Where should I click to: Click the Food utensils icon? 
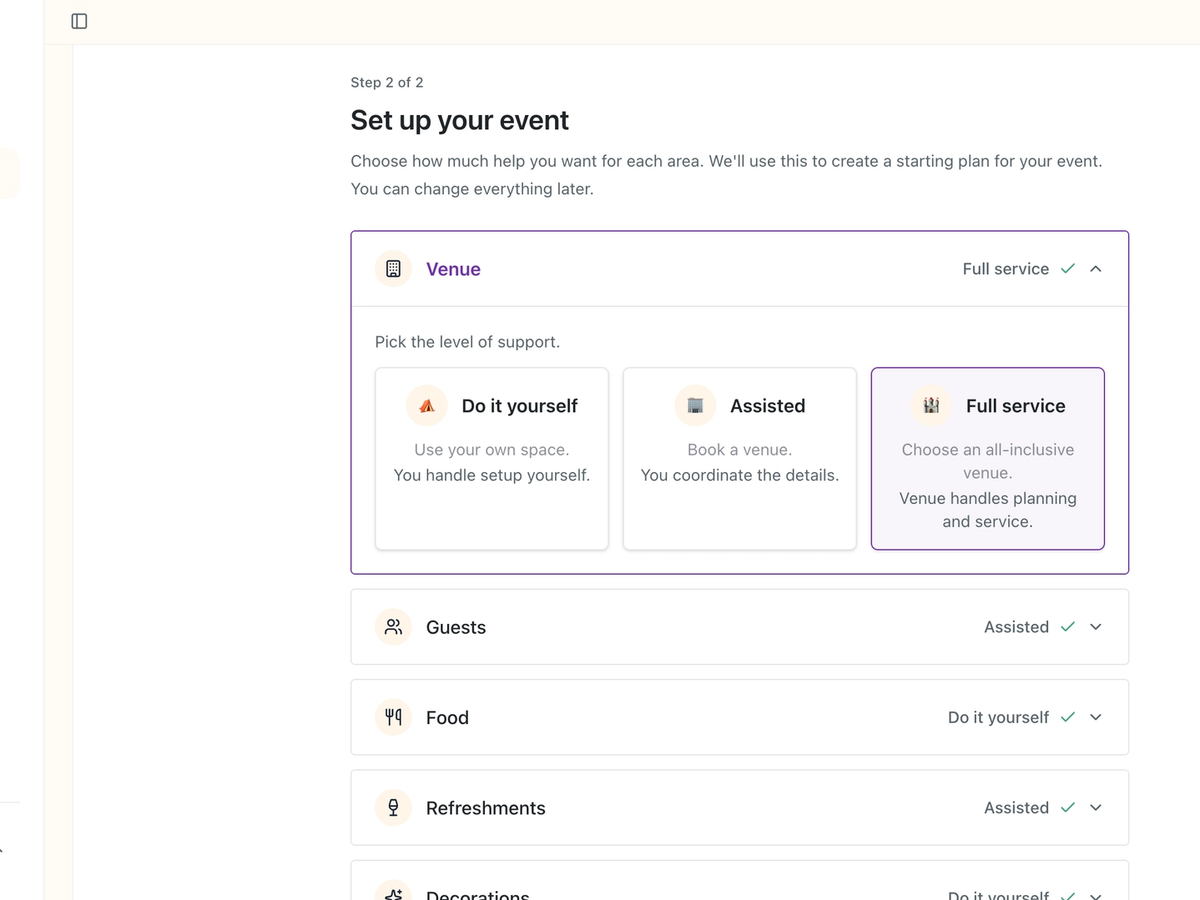(393, 717)
